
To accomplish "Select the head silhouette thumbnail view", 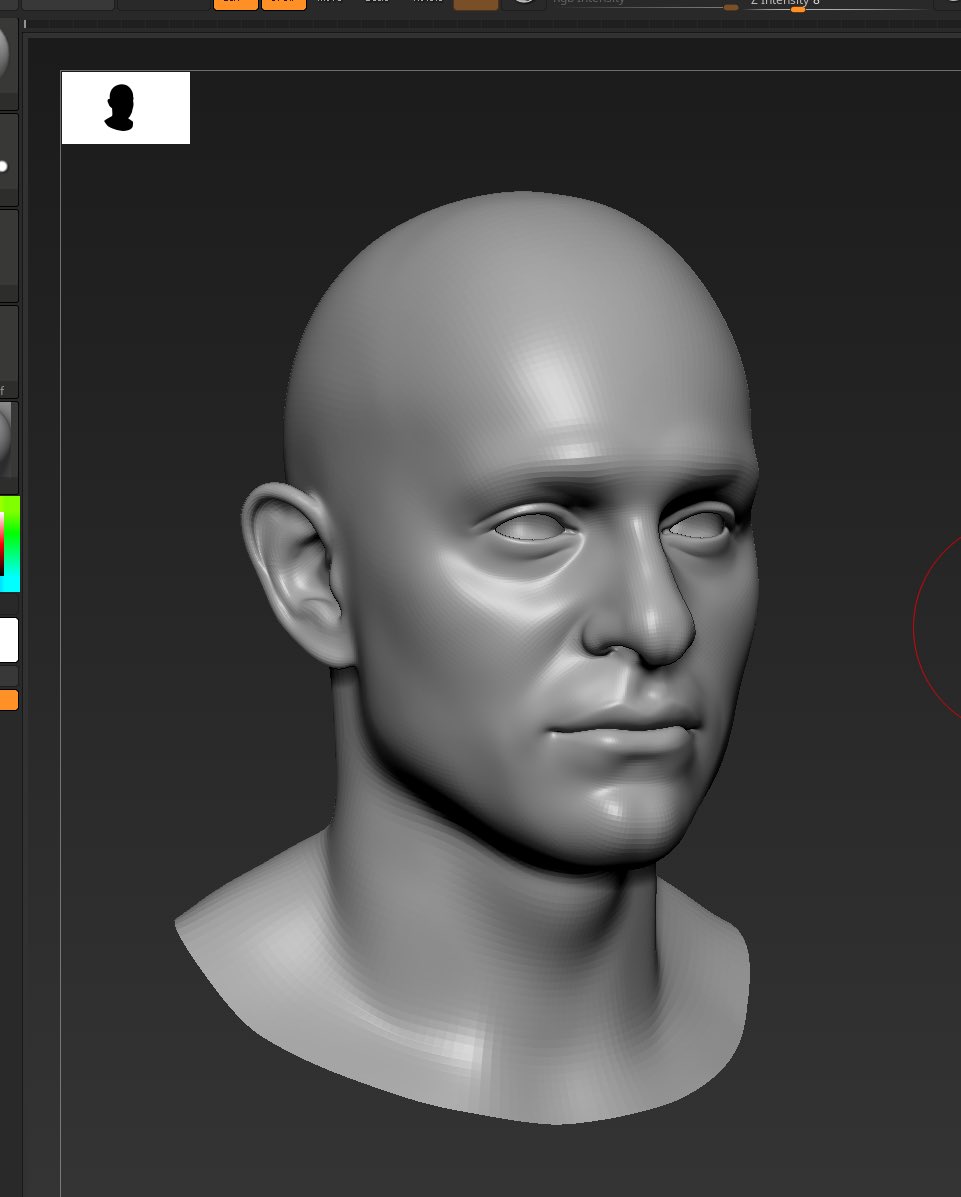I will click(x=126, y=108).
